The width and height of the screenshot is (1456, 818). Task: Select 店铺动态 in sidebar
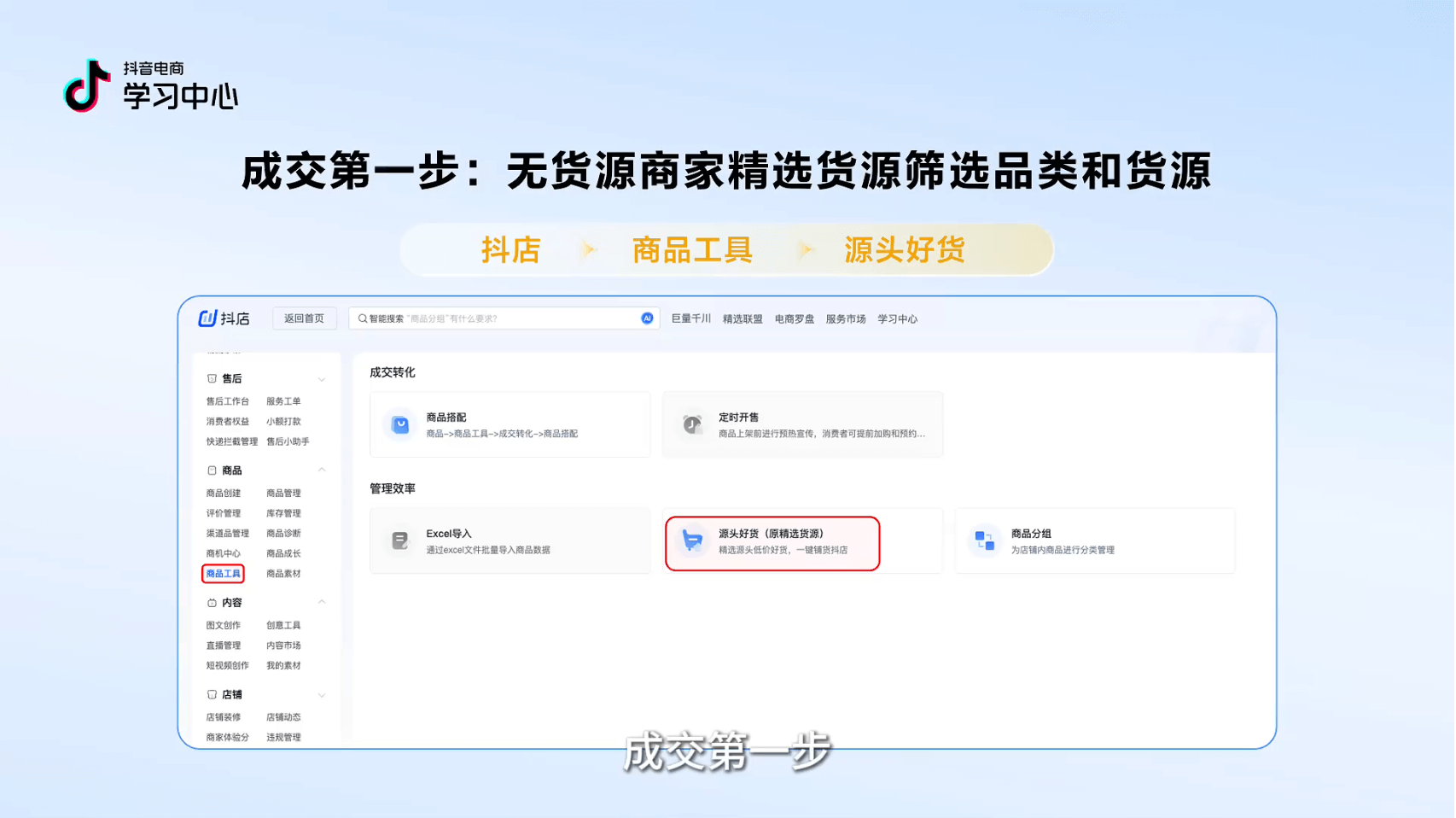(x=283, y=718)
